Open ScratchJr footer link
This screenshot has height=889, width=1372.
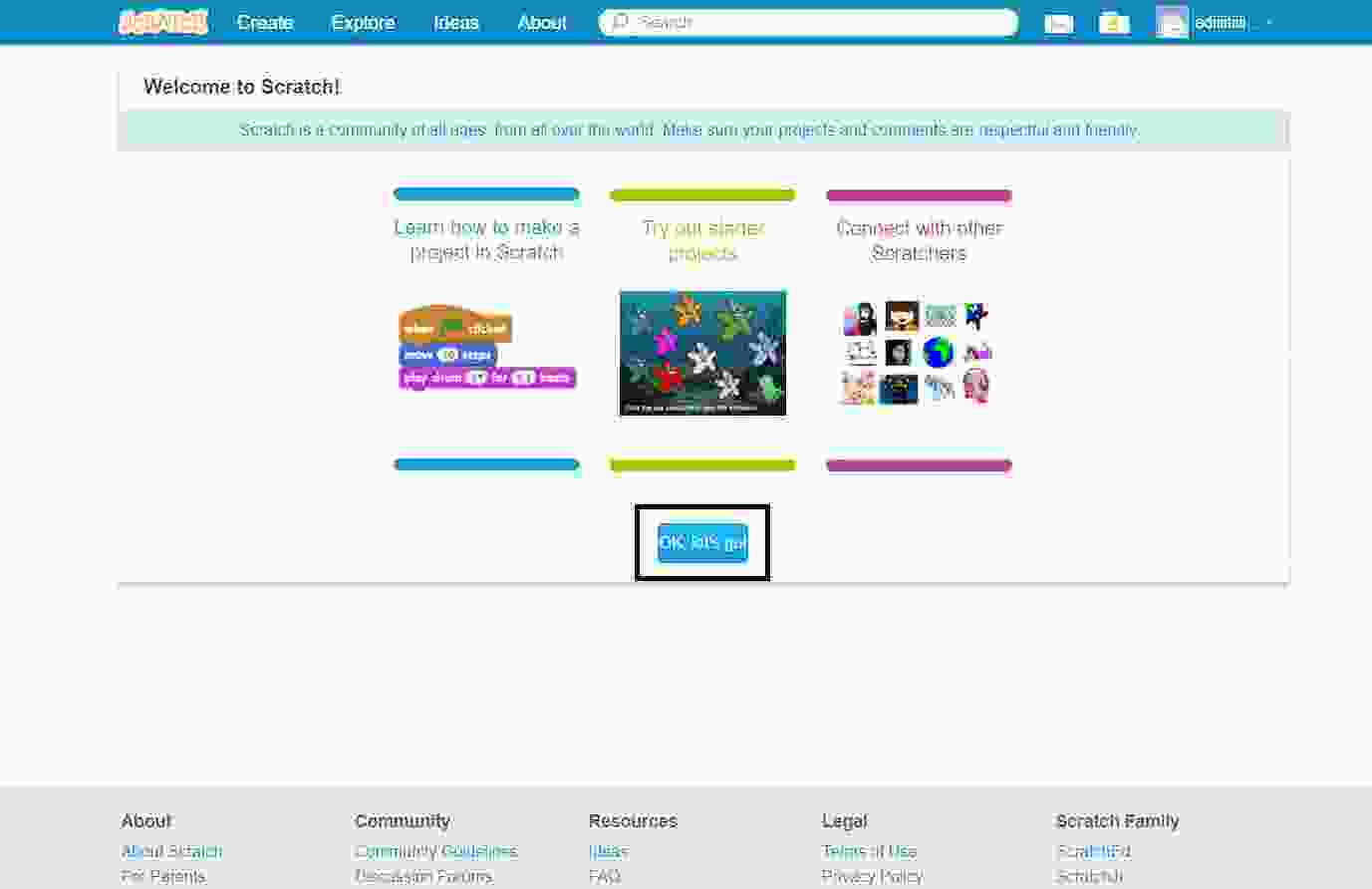coord(1089,876)
